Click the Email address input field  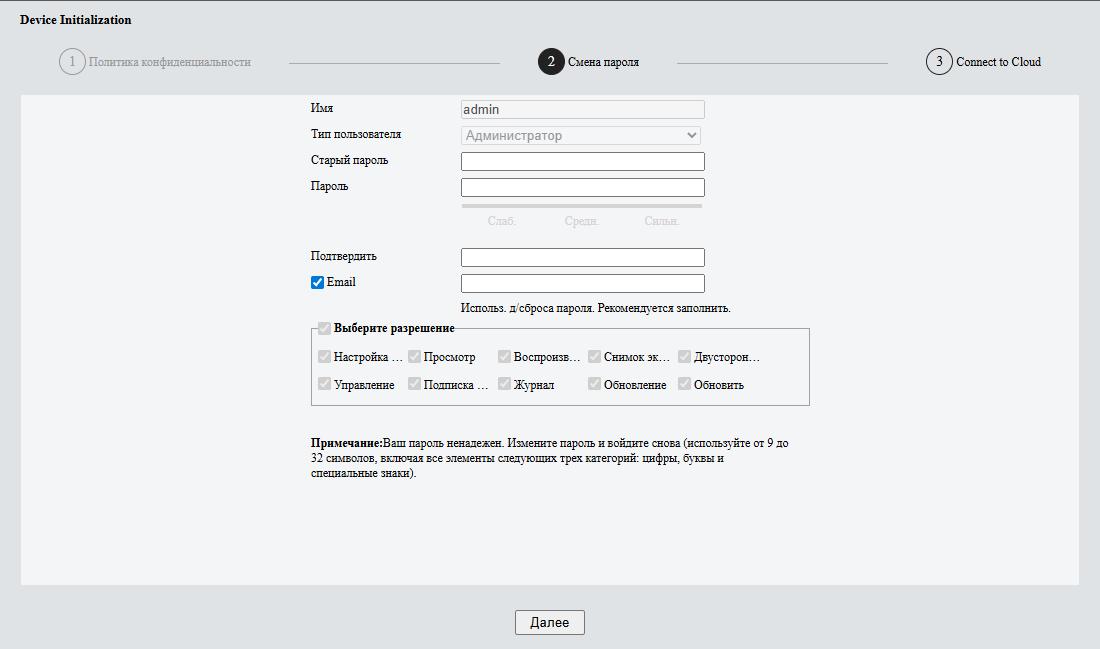click(582, 284)
